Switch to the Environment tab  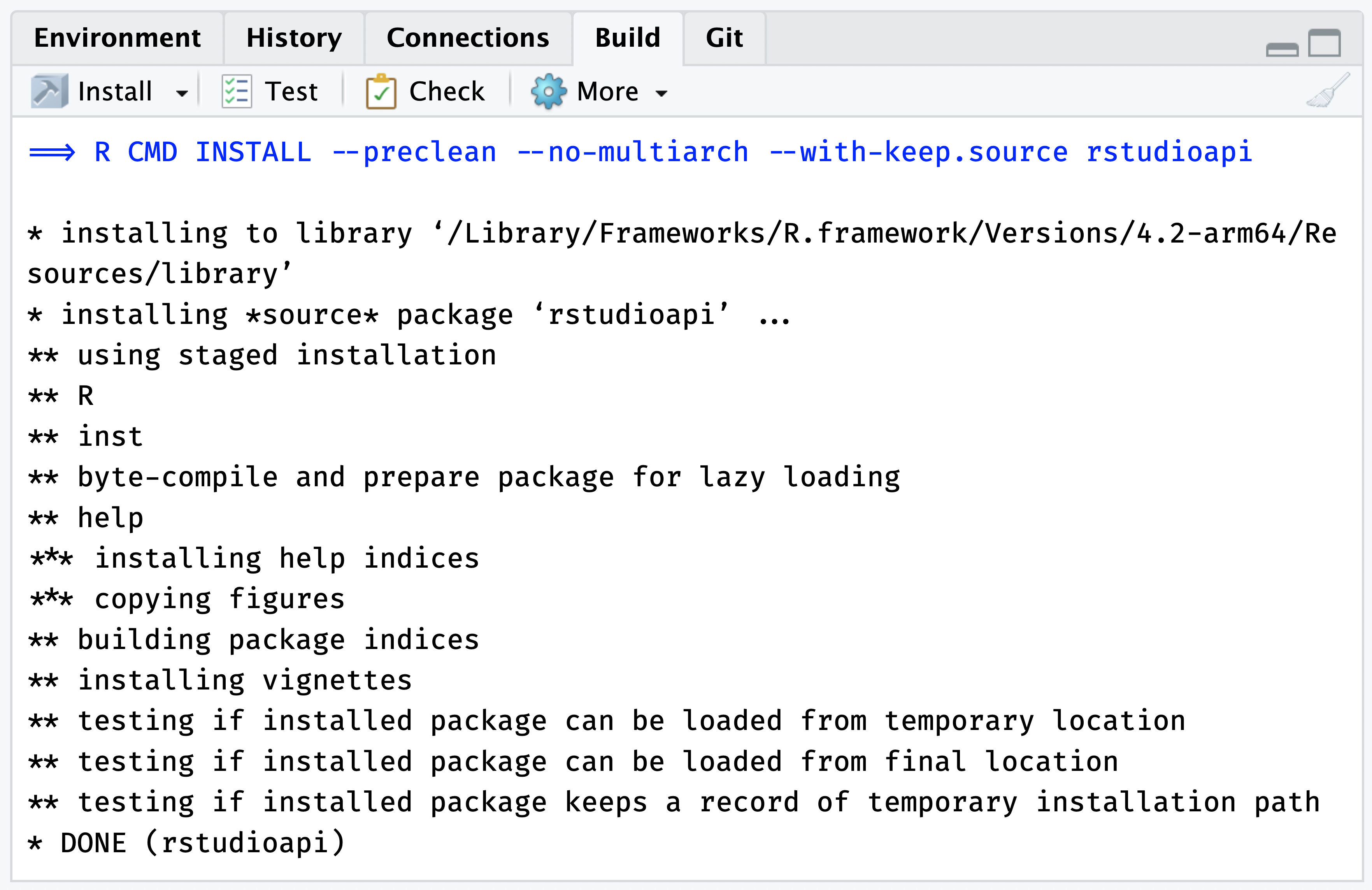click(117, 38)
